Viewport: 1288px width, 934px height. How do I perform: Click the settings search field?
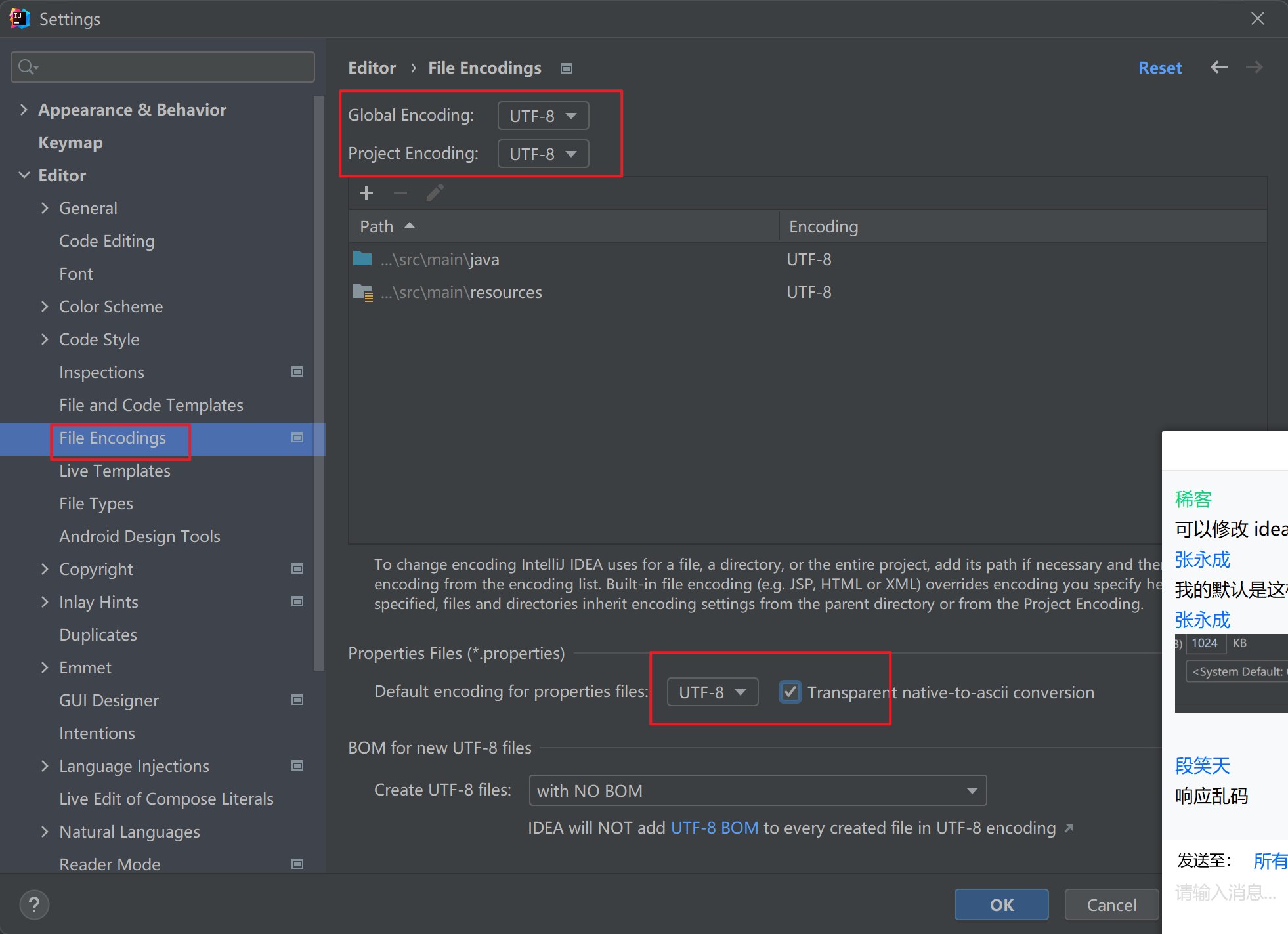point(163,67)
